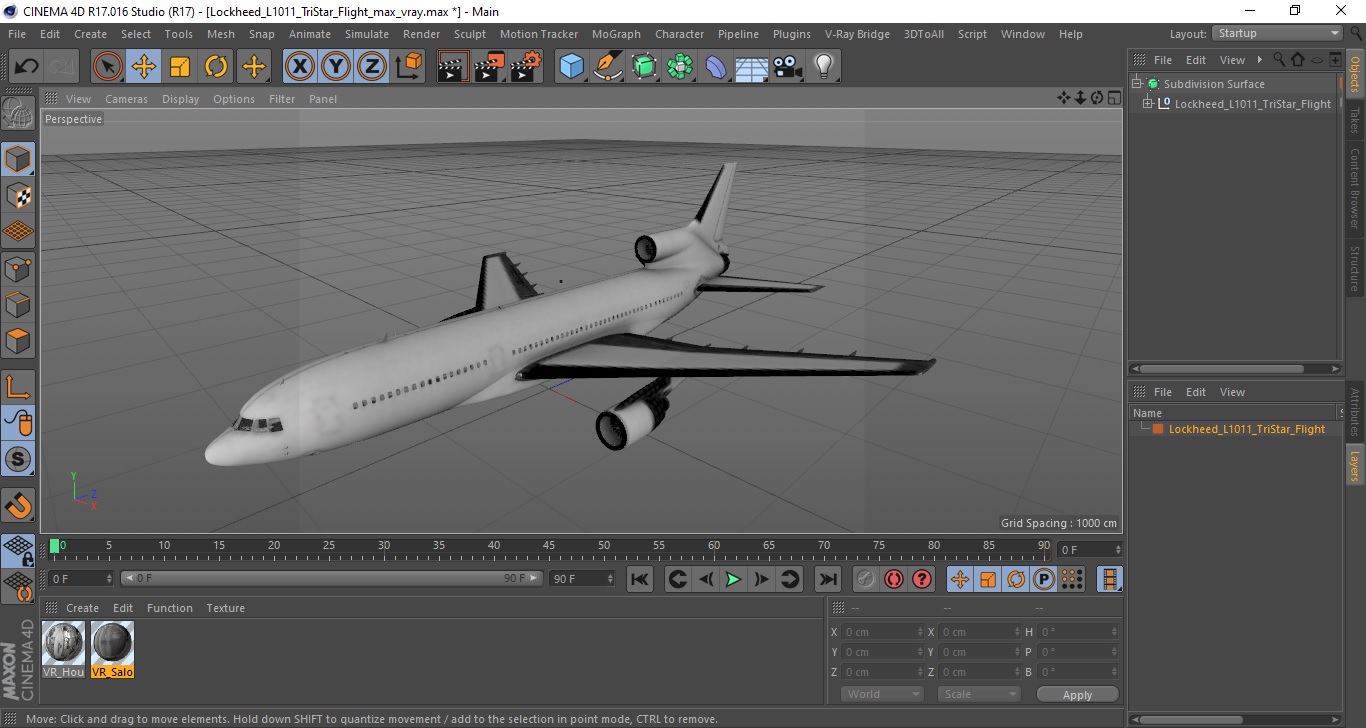This screenshot has height=728, width=1366.
Task: Toggle Z axis lock
Action: point(372,67)
